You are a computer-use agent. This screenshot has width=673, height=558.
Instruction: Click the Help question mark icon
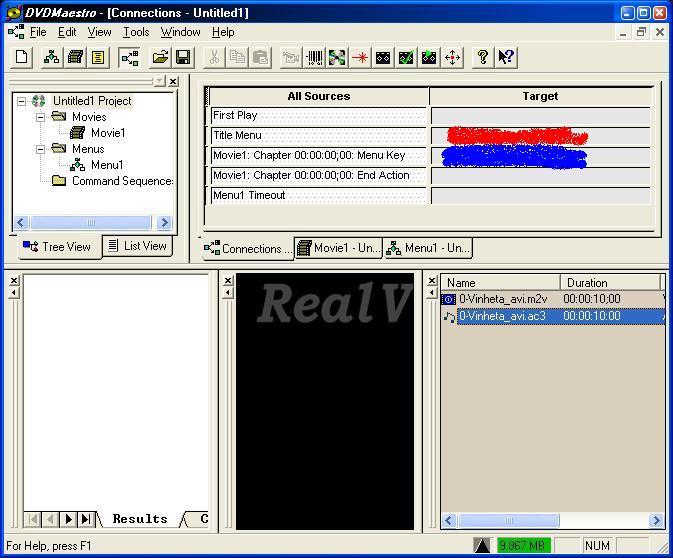click(482, 57)
